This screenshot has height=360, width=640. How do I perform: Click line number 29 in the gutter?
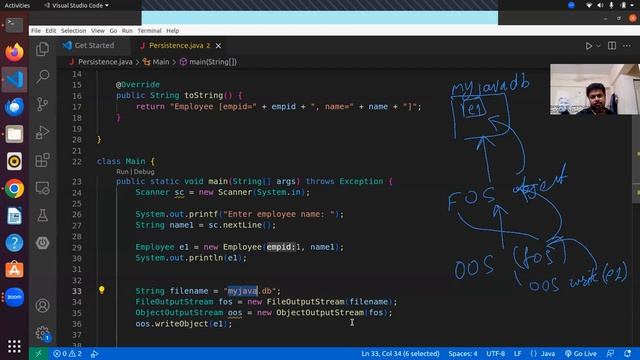77,247
